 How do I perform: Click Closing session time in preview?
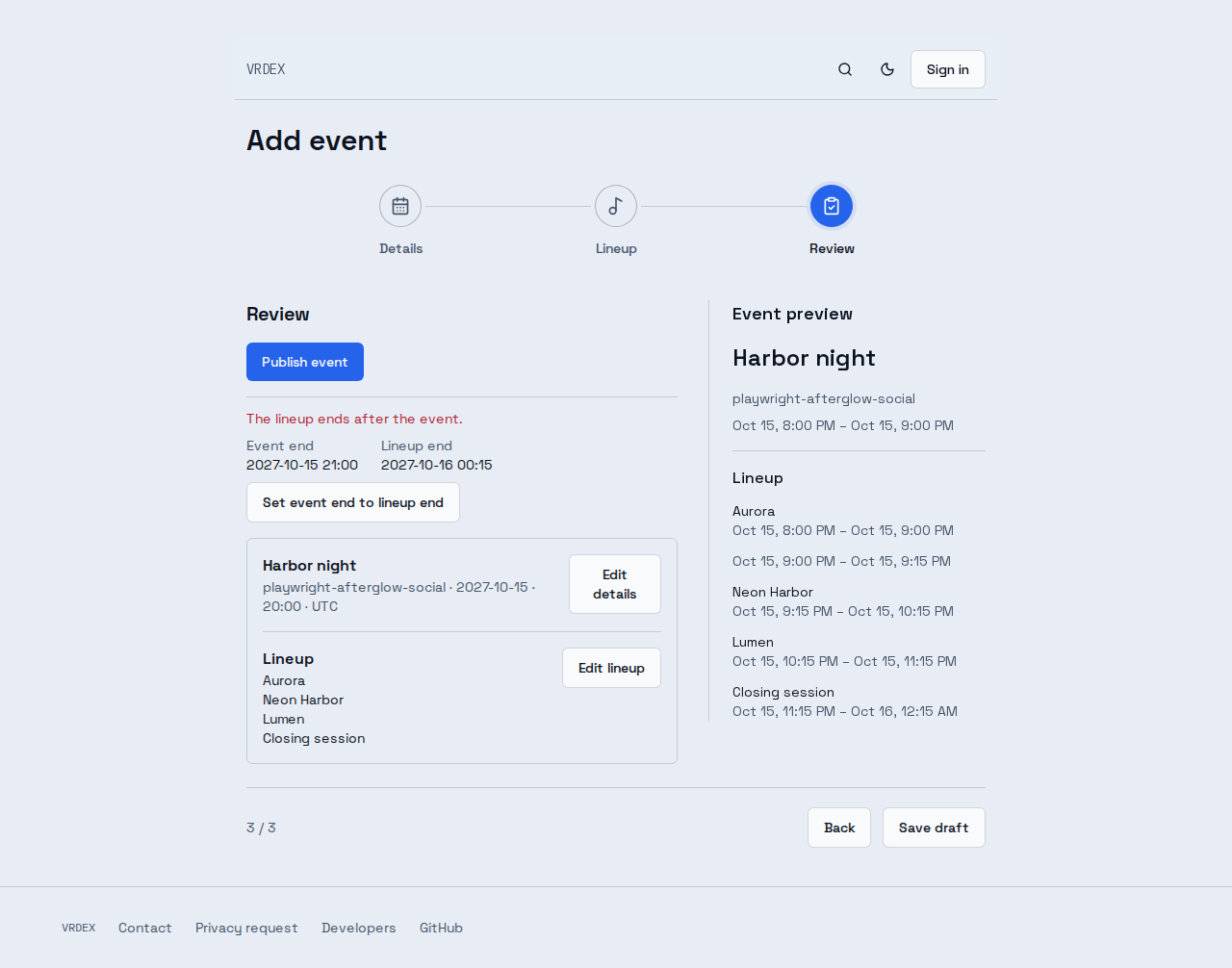845,711
